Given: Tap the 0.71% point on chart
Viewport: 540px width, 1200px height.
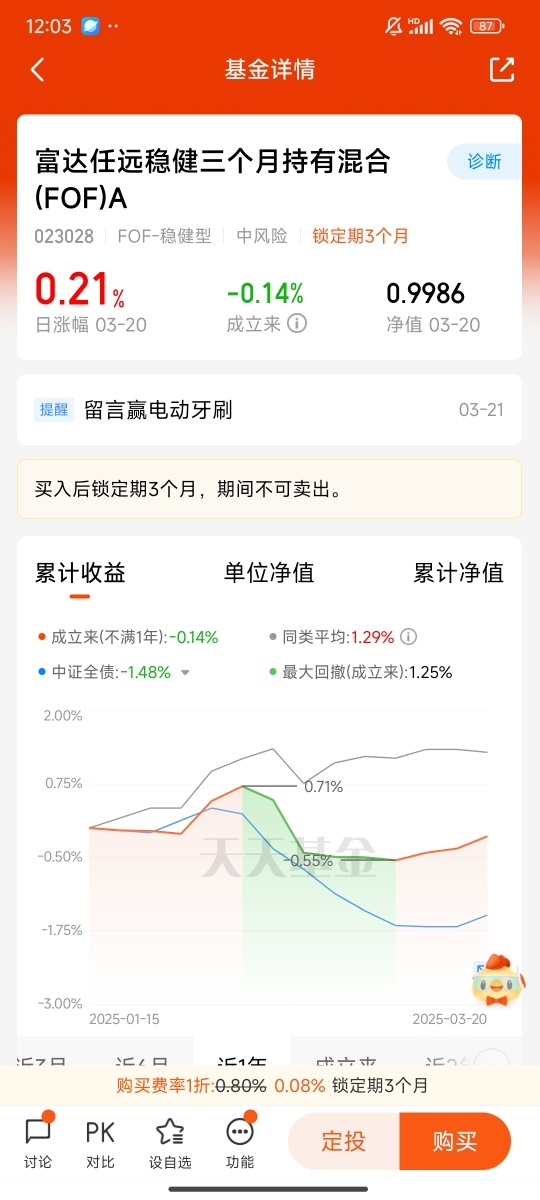Looking at the screenshot, I should tap(323, 787).
